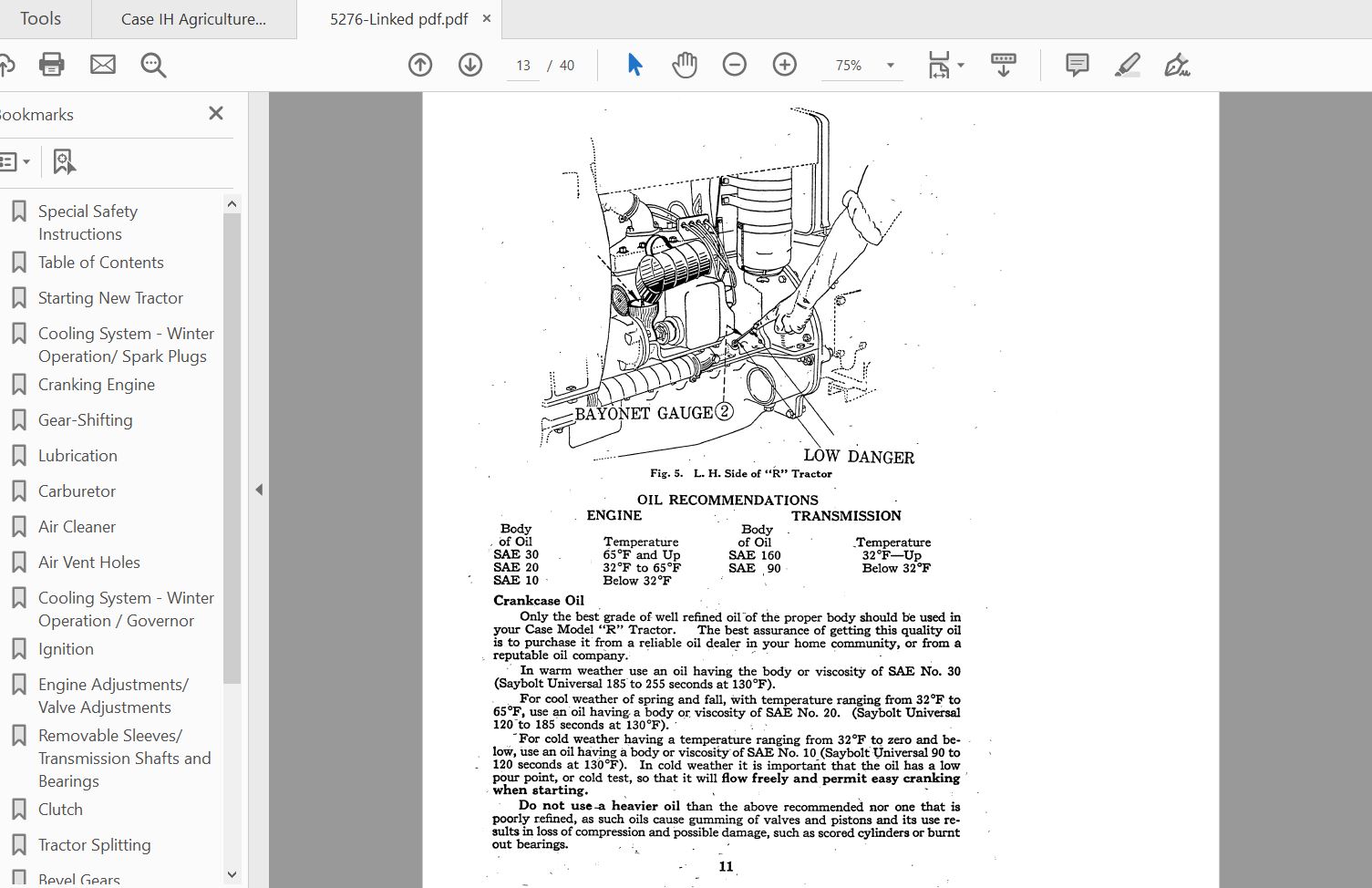
Task: Open the Carburetor bookmark
Action: (77, 491)
